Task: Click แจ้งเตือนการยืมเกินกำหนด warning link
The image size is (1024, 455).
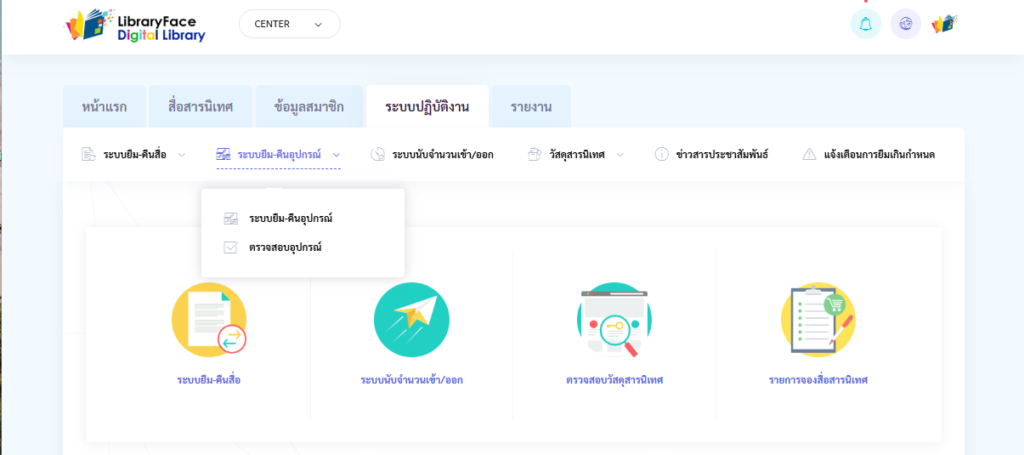Action: tap(868, 154)
